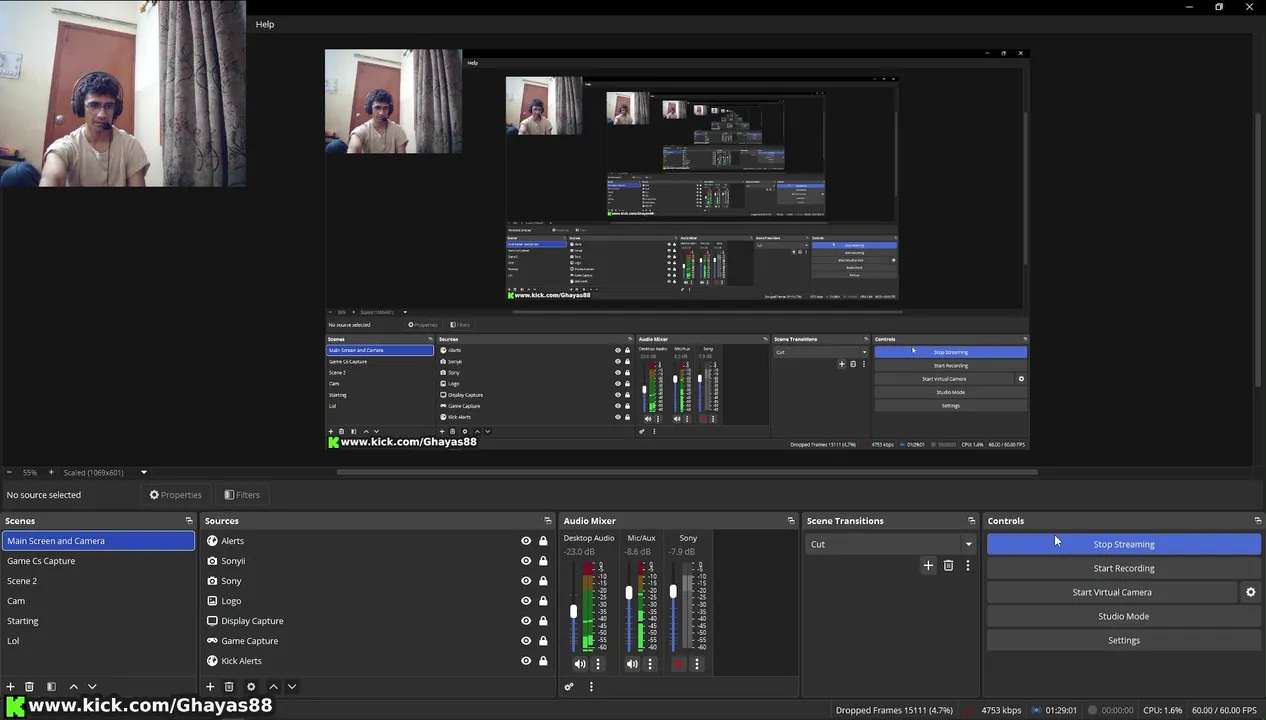Adjust the Sony volume slider

(x=673, y=591)
